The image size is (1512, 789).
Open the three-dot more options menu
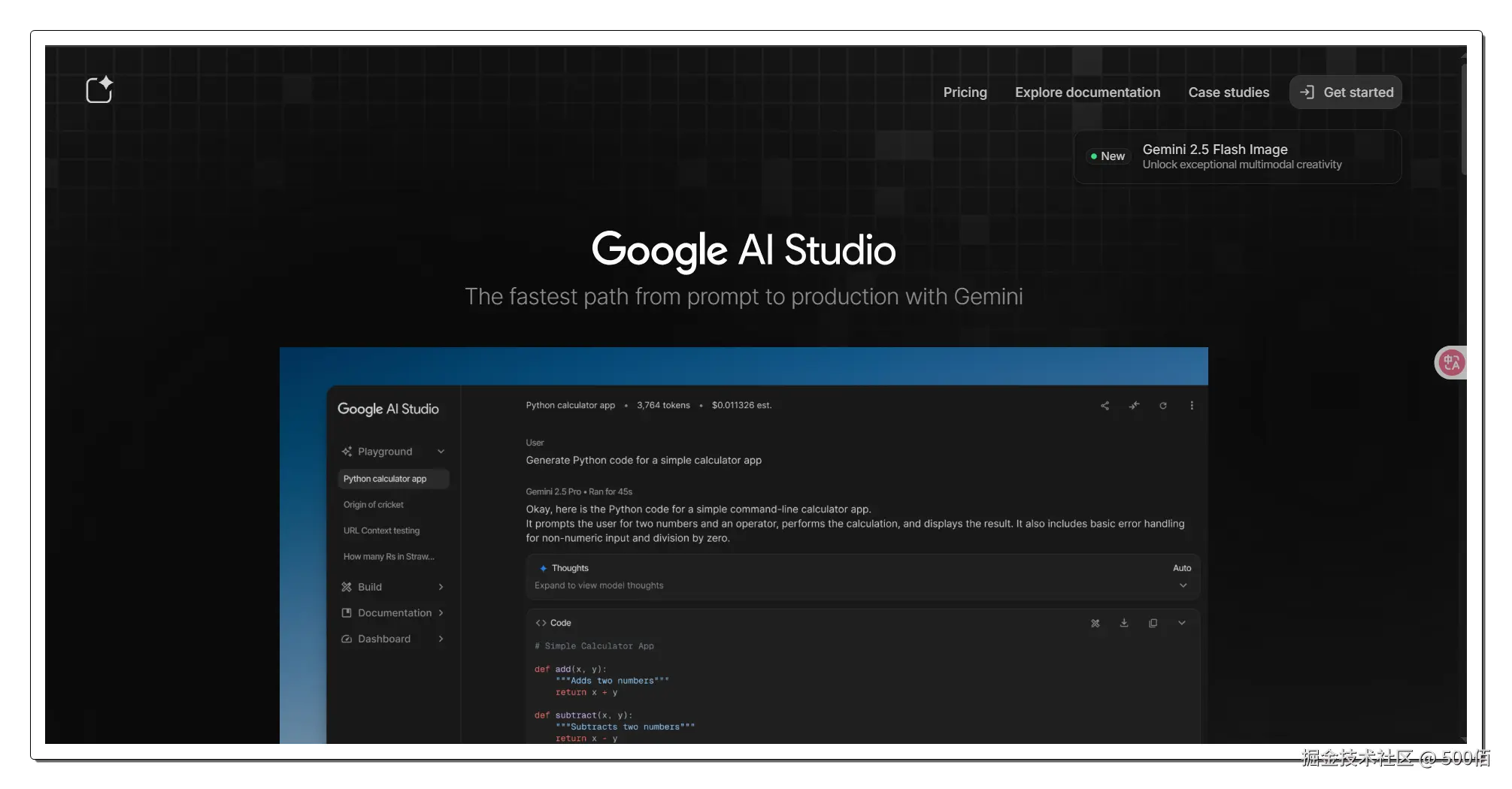tap(1192, 406)
